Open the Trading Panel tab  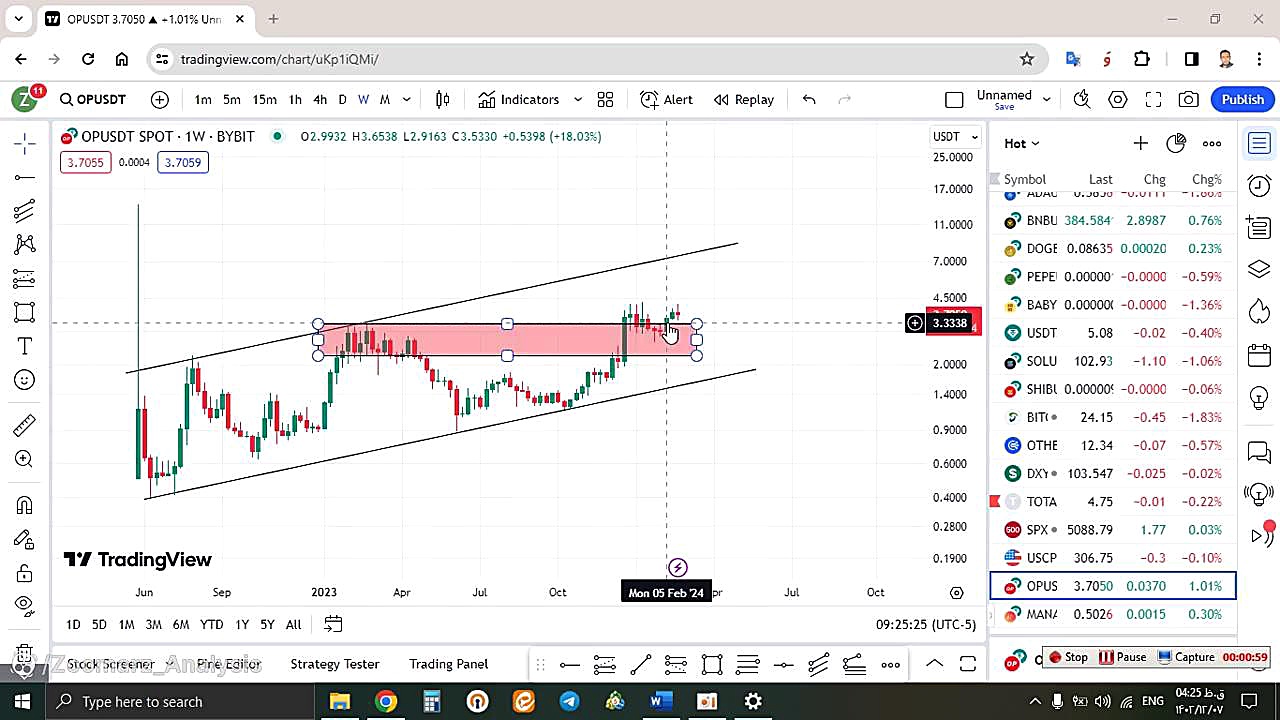pos(448,664)
